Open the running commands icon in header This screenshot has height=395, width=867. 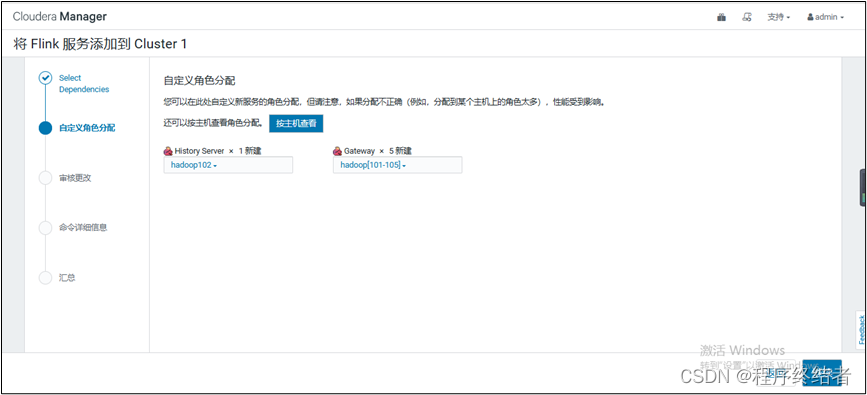point(747,17)
